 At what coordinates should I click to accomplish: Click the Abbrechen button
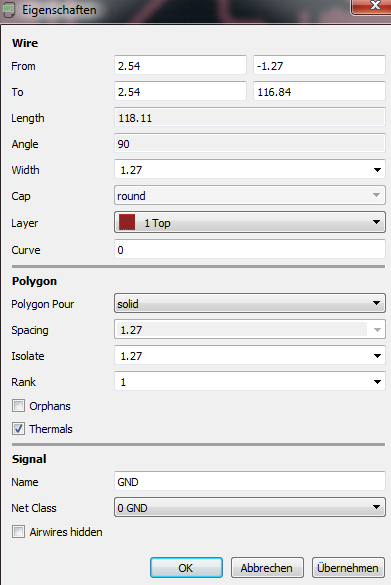click(x=267, y=567)
